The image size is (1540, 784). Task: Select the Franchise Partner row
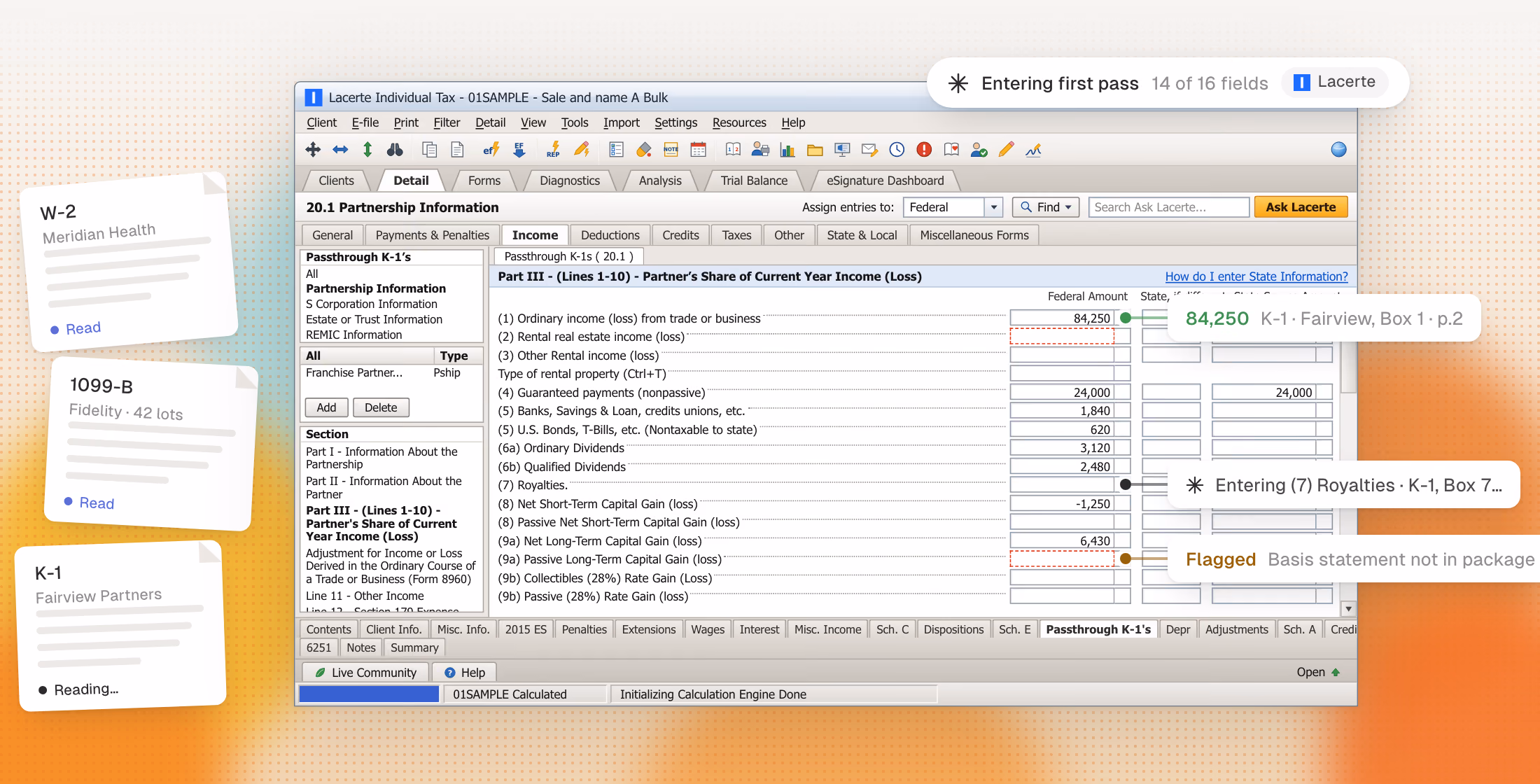click(391, 372)
